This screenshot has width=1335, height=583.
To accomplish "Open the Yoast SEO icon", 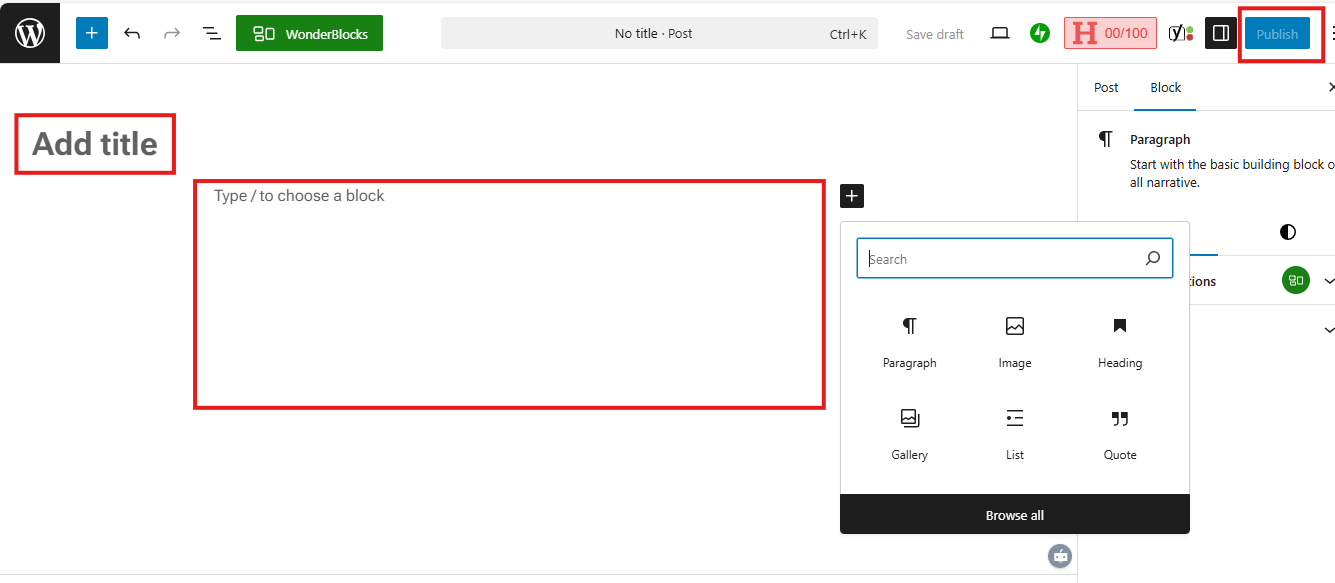I will (1180, 32).
